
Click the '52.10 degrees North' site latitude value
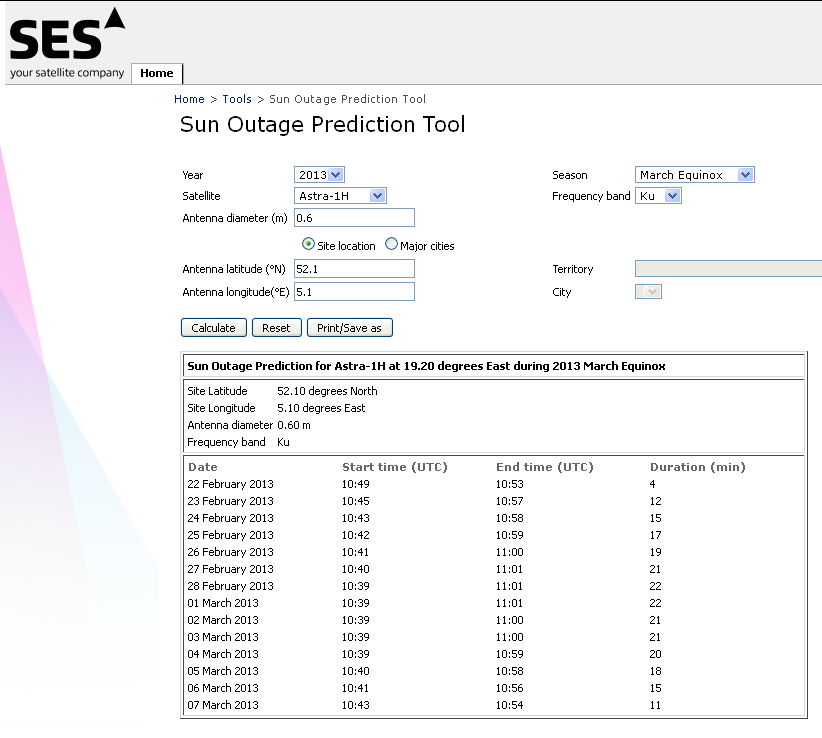[327, 391]
